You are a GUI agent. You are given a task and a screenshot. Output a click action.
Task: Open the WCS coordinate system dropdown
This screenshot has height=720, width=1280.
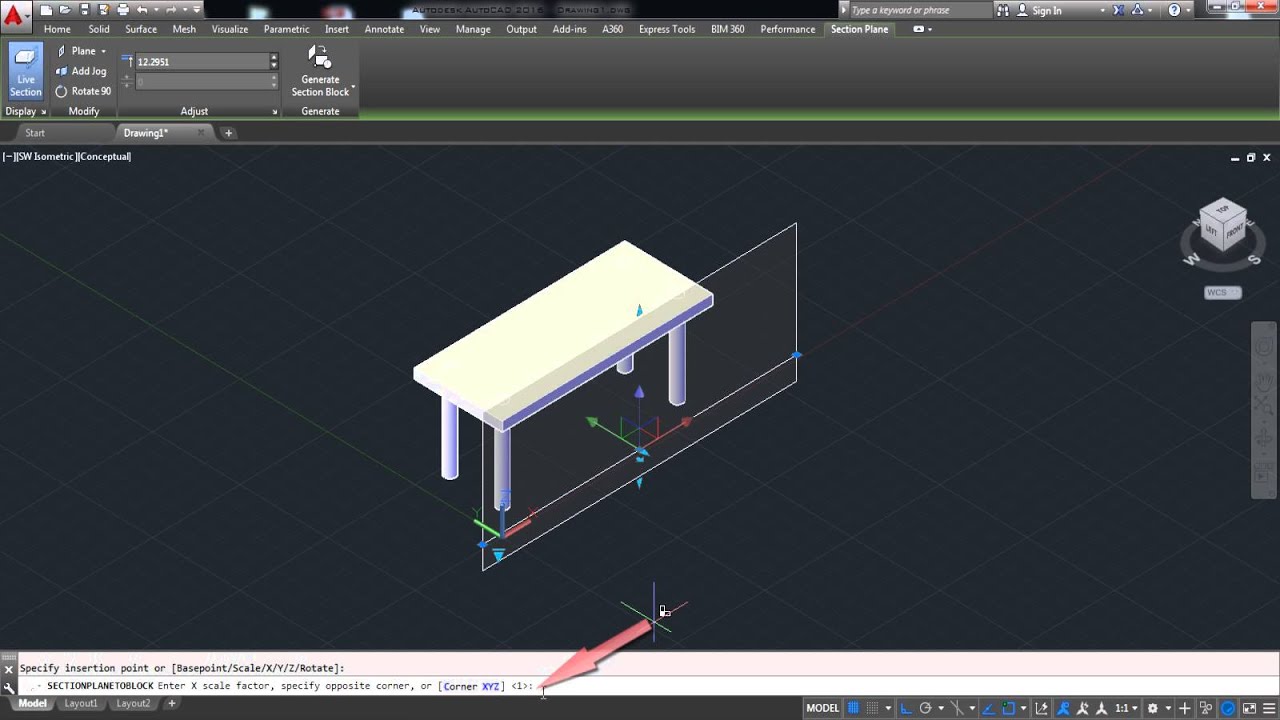point(1222,293)
